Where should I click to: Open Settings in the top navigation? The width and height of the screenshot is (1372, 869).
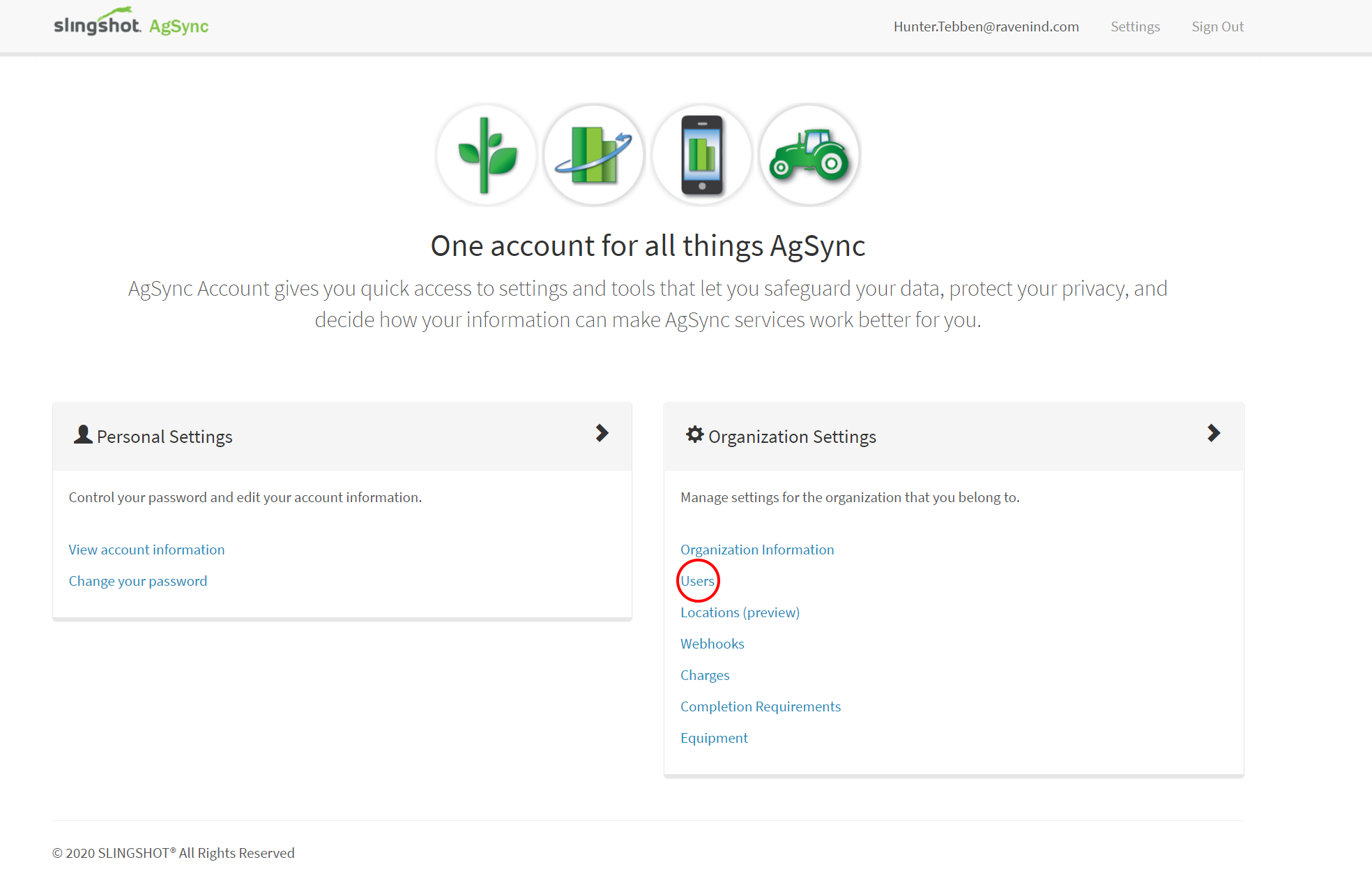(1135, 27)
